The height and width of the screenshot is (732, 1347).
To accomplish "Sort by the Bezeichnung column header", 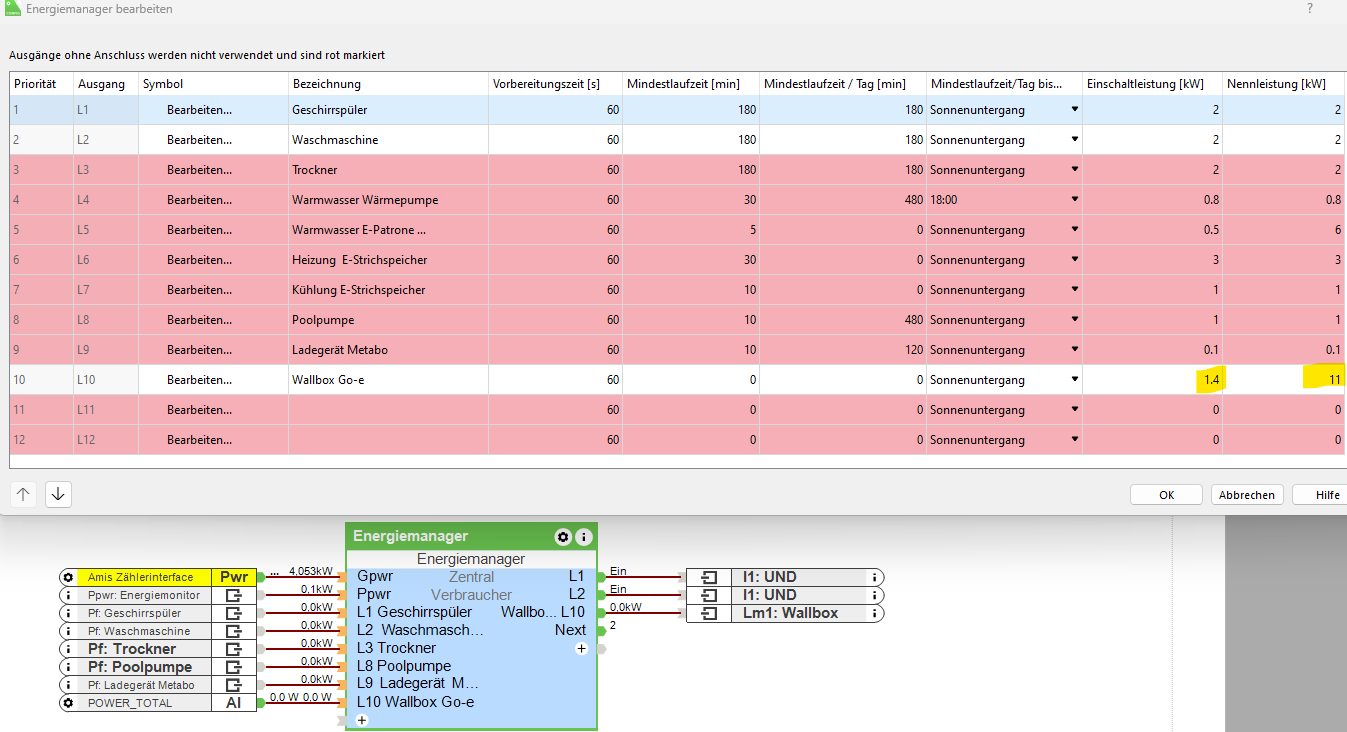I will (388, 84).
